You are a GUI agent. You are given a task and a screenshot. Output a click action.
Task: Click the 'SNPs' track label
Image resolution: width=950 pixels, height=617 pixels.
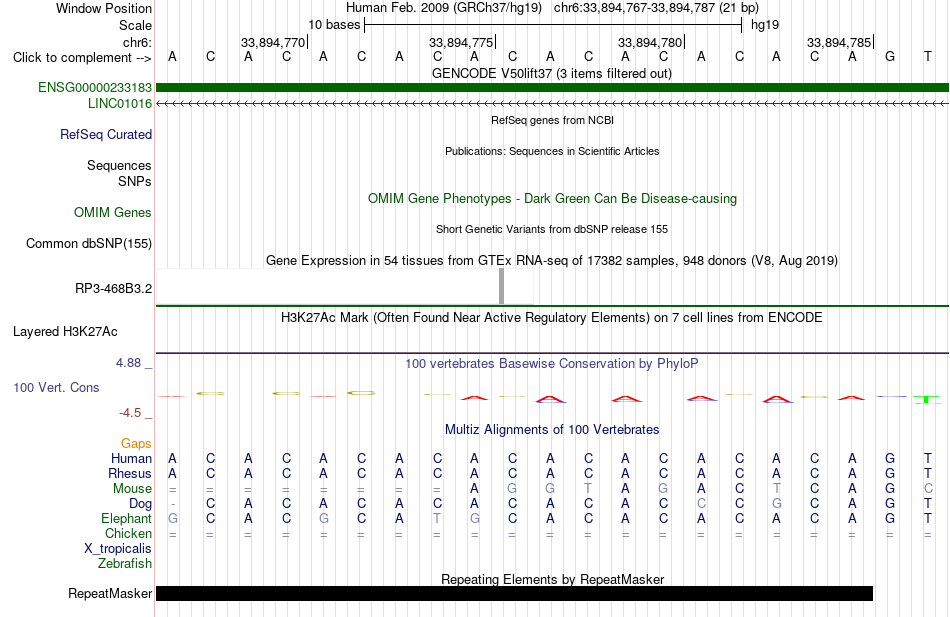coord(135,181)
